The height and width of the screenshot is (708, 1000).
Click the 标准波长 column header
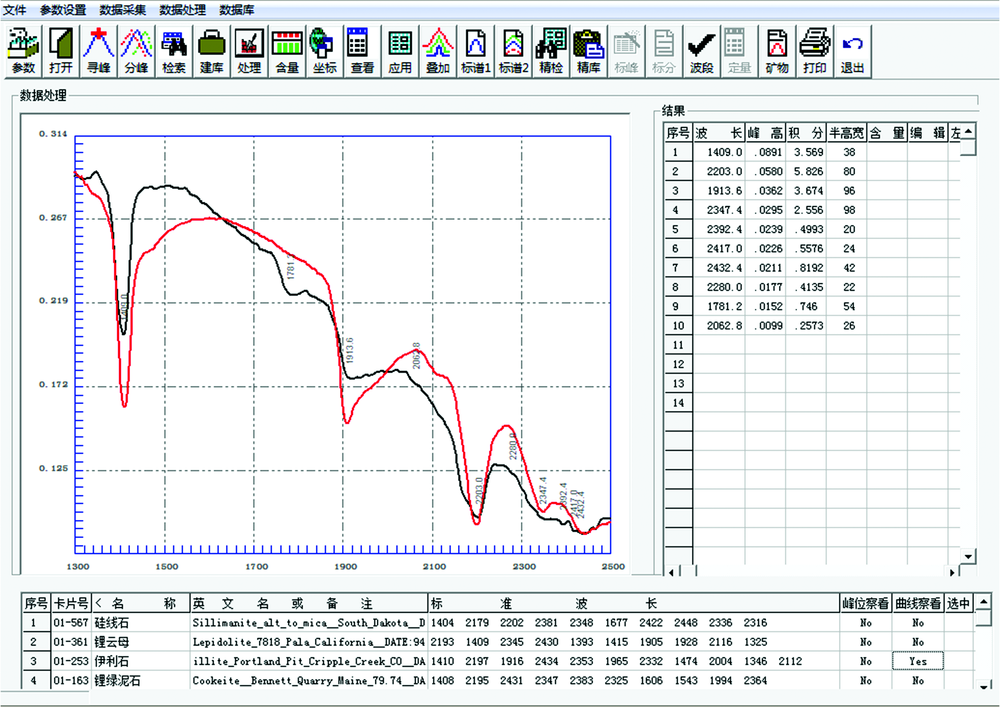point(630,603)
